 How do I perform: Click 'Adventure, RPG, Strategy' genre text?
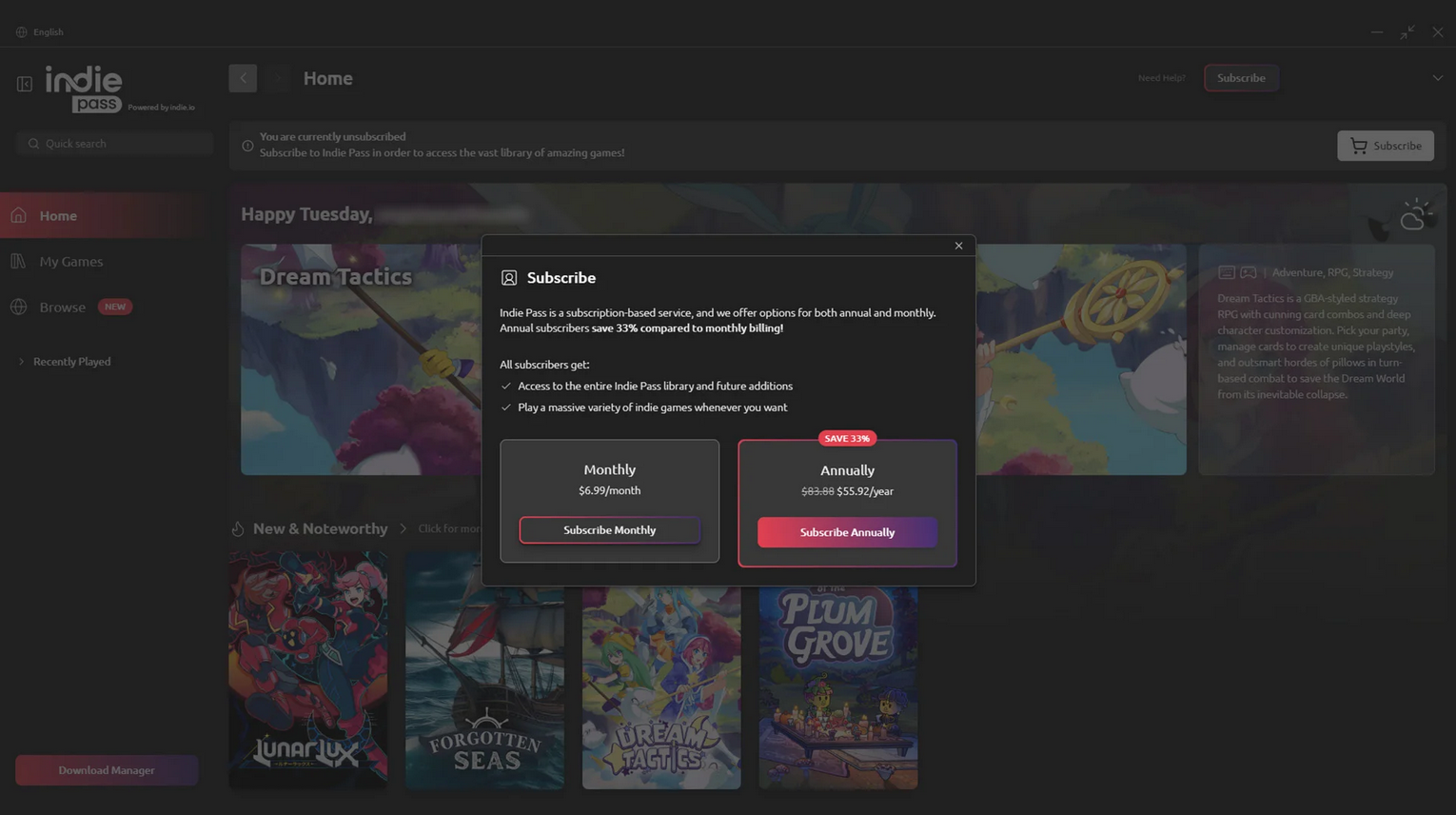tap(1332, 272)
